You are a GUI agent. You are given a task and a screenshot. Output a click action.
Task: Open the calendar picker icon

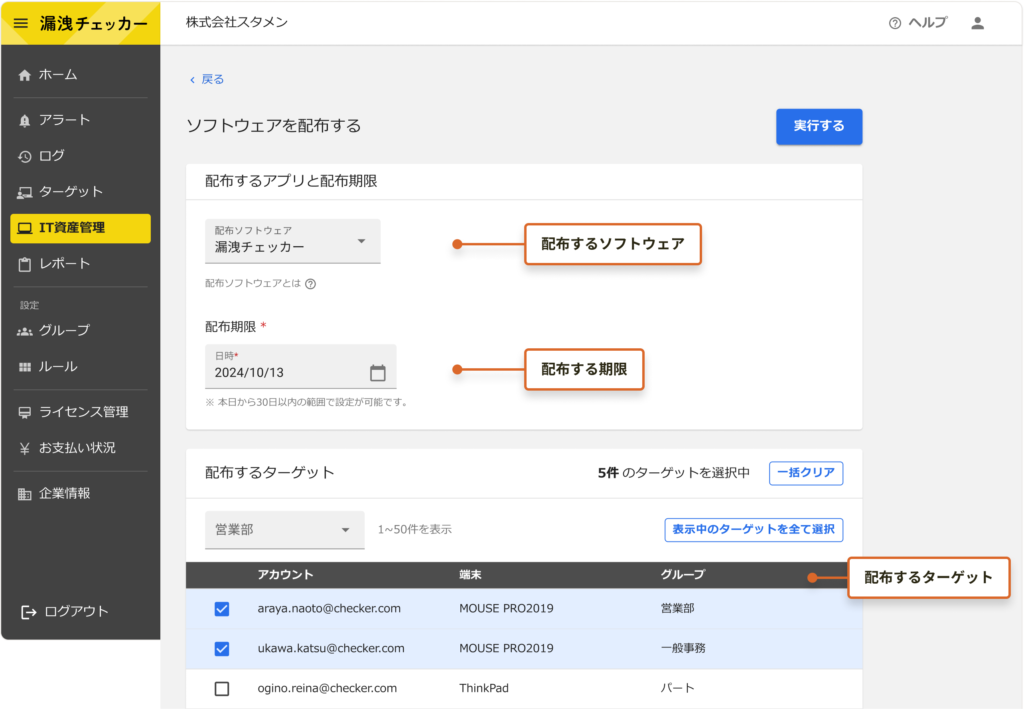377,373
